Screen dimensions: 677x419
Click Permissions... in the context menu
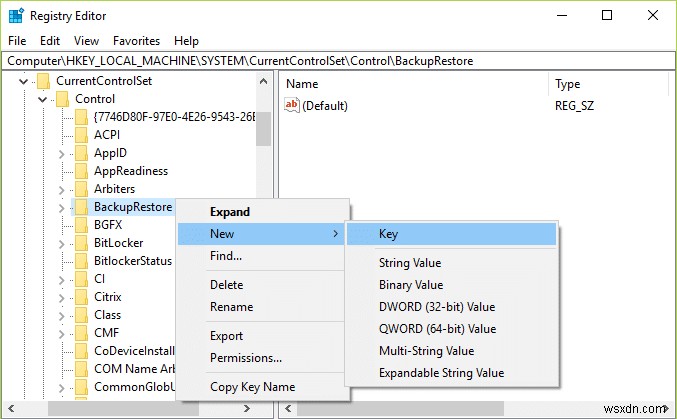pyautogui.click(x=246, y=357)
